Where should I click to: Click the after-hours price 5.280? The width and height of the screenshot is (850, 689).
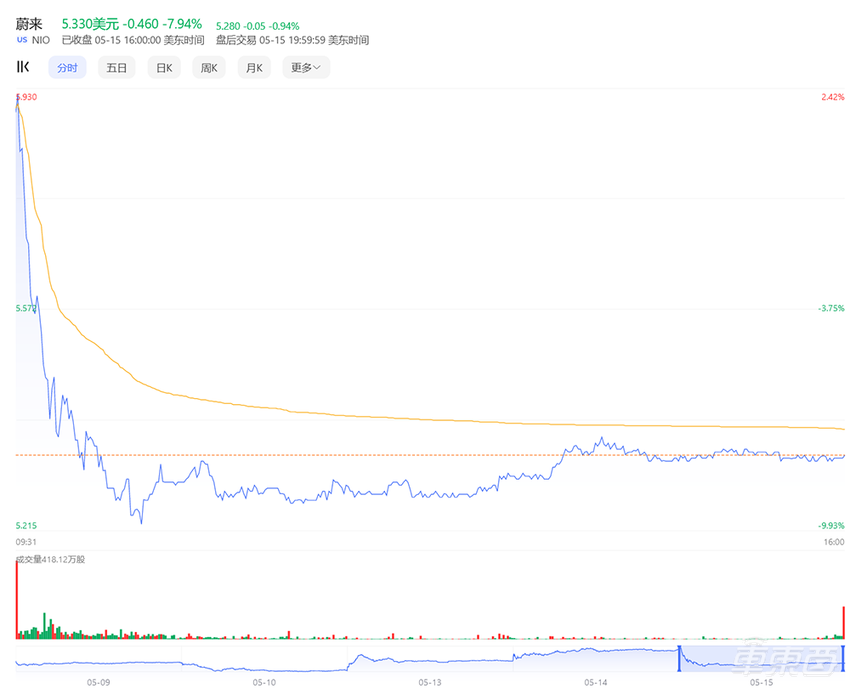click(231, 24)
